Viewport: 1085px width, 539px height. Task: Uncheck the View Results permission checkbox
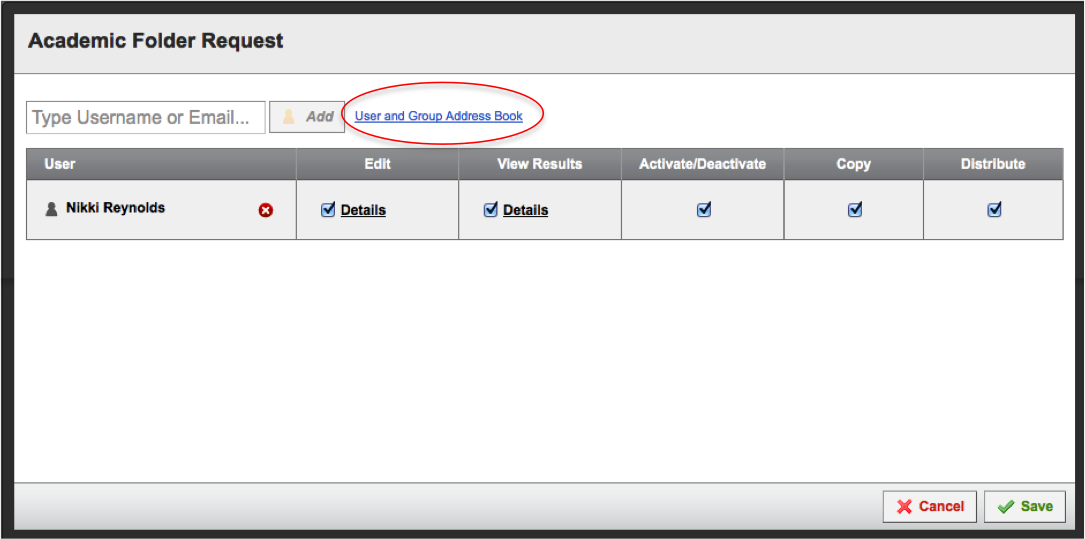tap(491, 210)
